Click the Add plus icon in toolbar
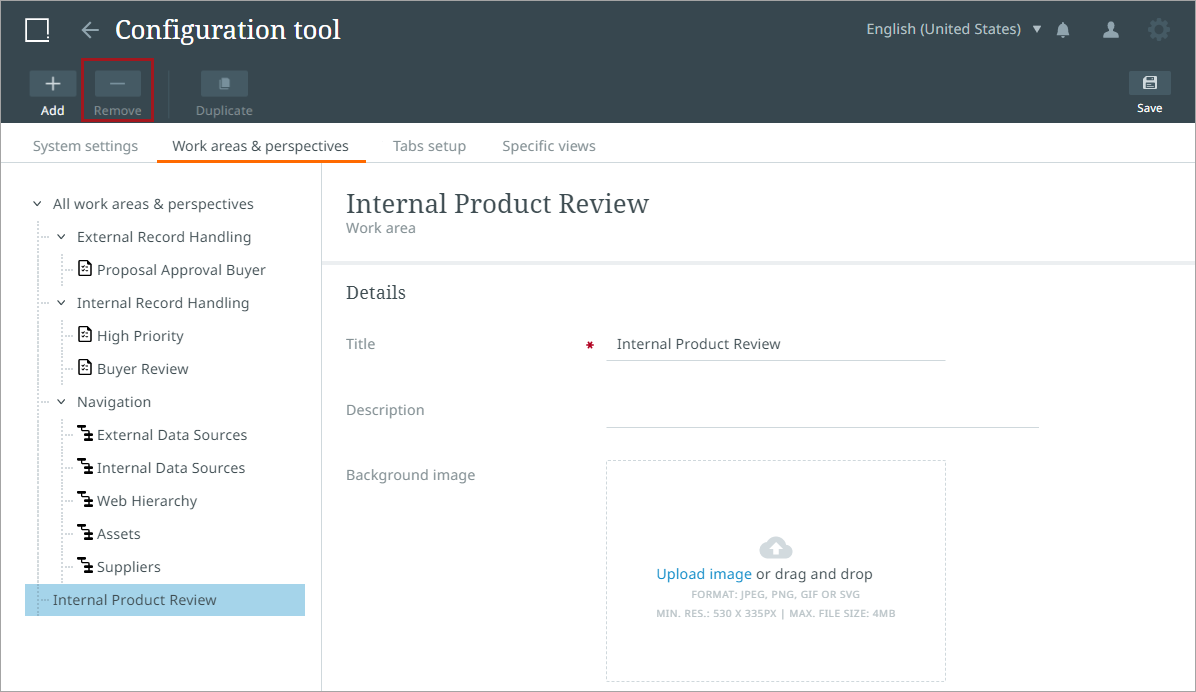Viewport: 1196px width, 692px height. click(x=52, y=84)
